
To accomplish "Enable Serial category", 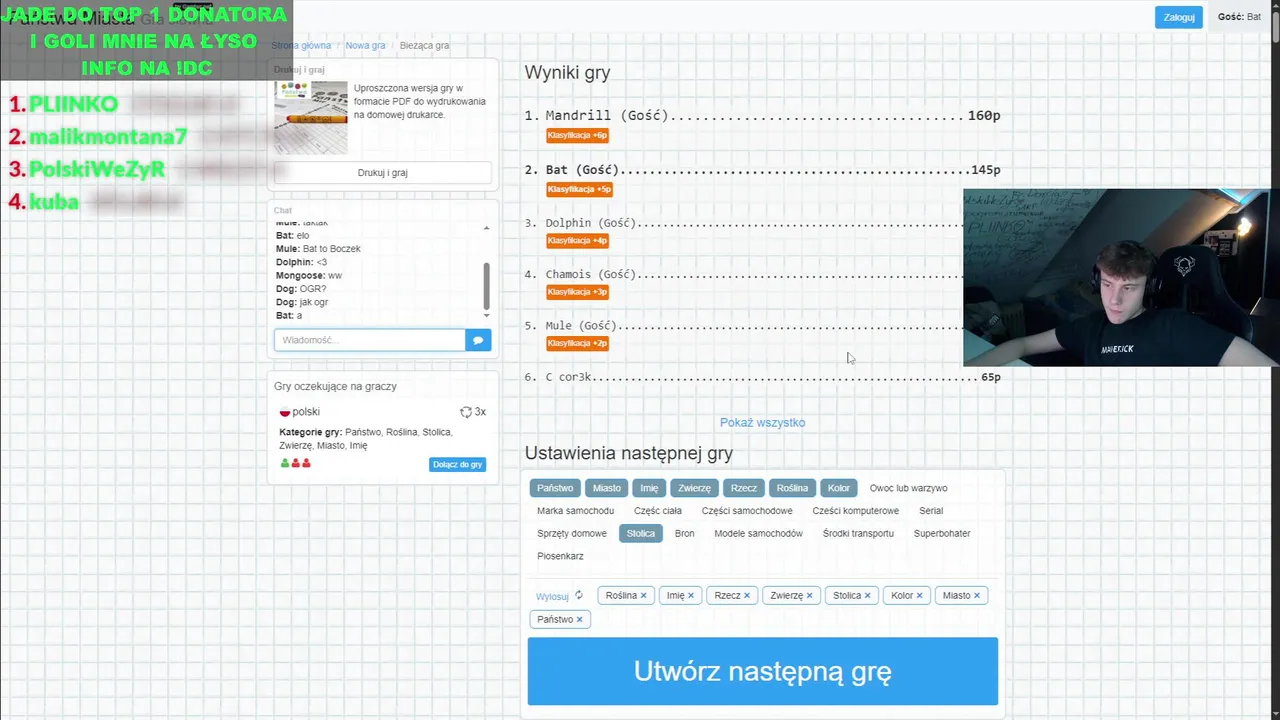I will (x=931, y=511).
